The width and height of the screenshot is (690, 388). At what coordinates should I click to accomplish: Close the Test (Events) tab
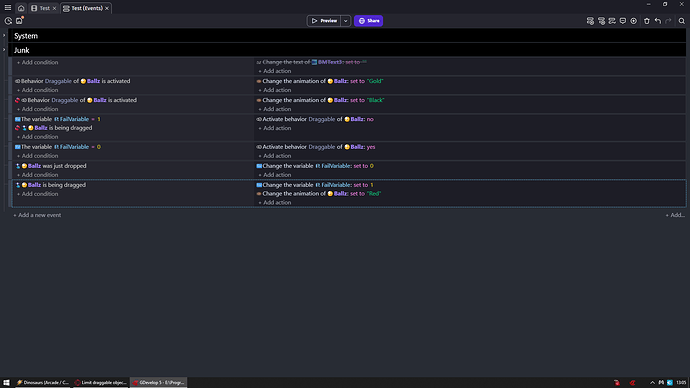click(107, 8)
